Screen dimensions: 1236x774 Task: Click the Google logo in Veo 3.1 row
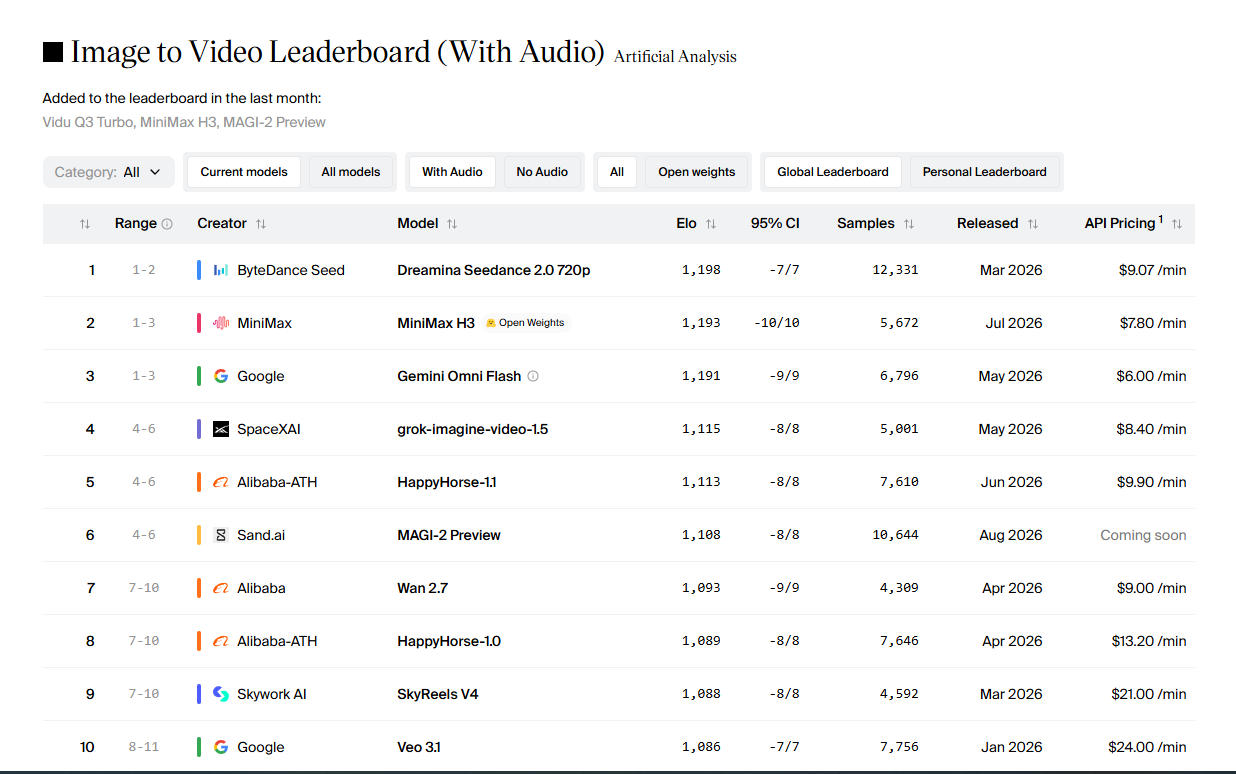tap(221, 747)
